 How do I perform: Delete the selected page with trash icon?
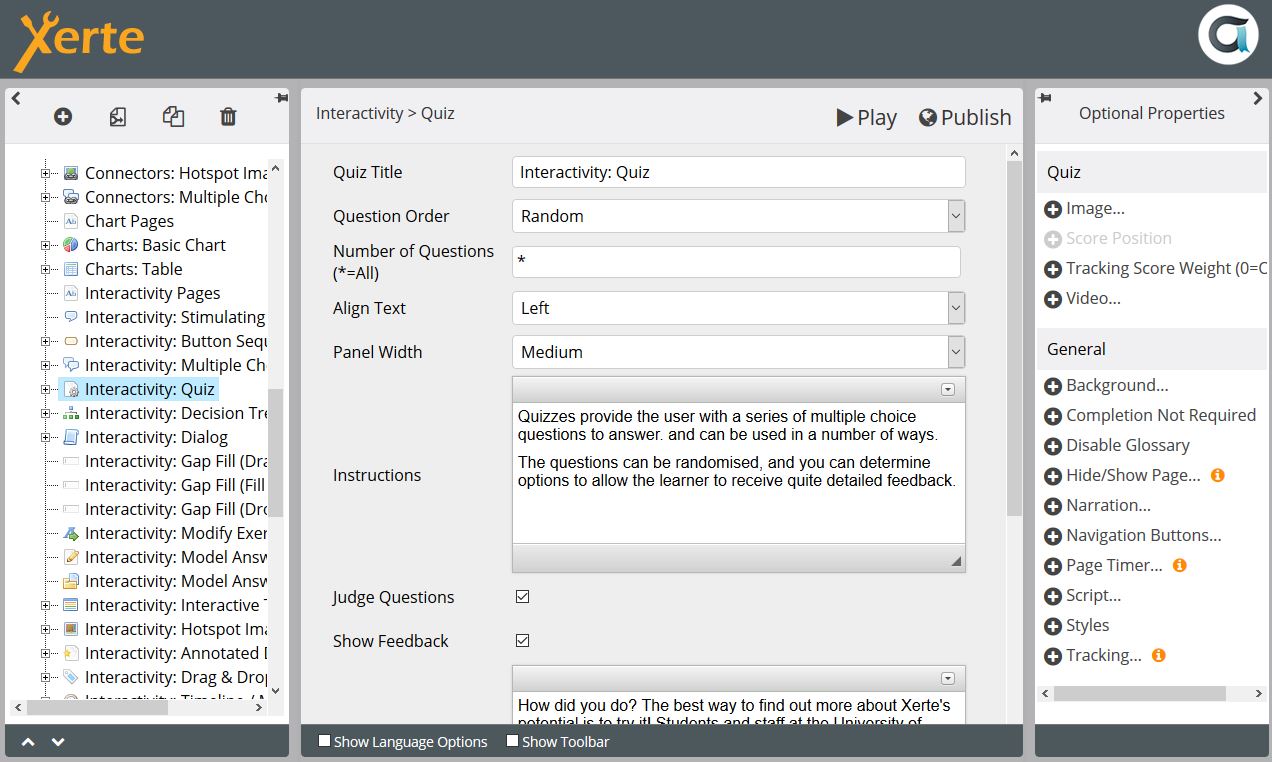coord(228,117)
